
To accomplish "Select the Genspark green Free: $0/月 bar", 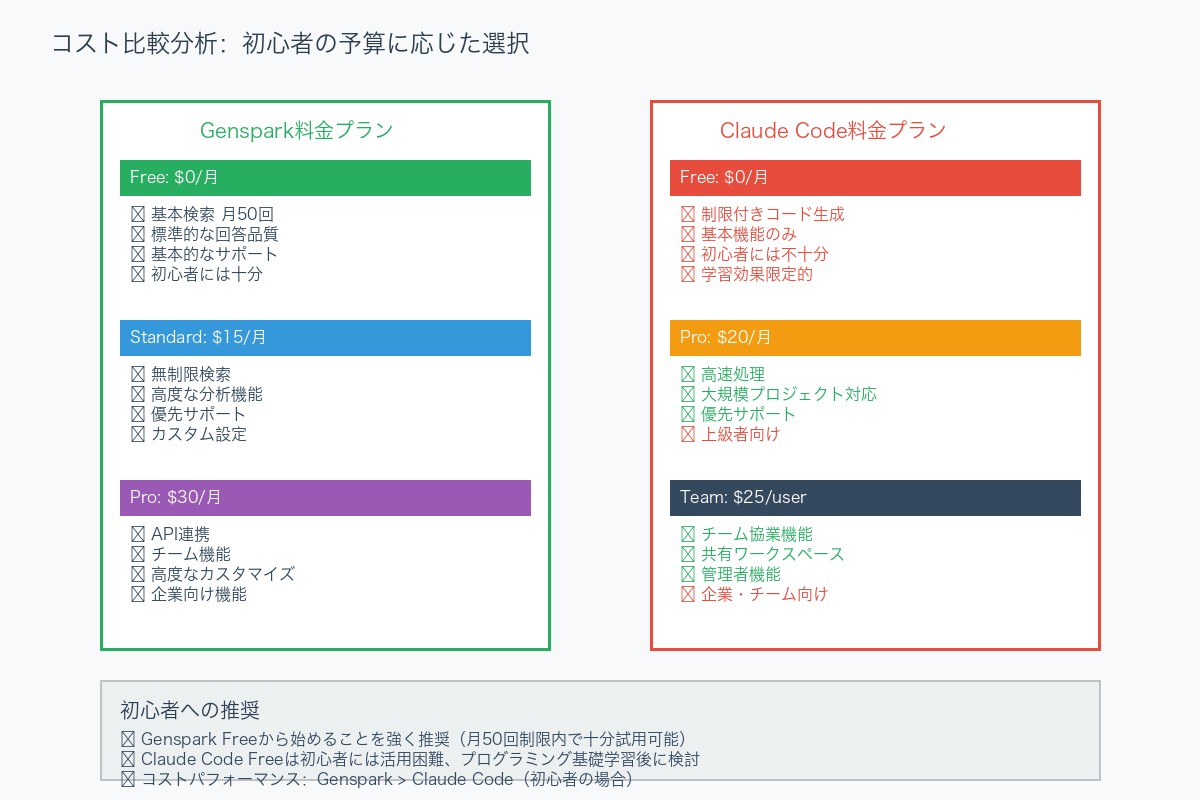I will coord(325,178).
